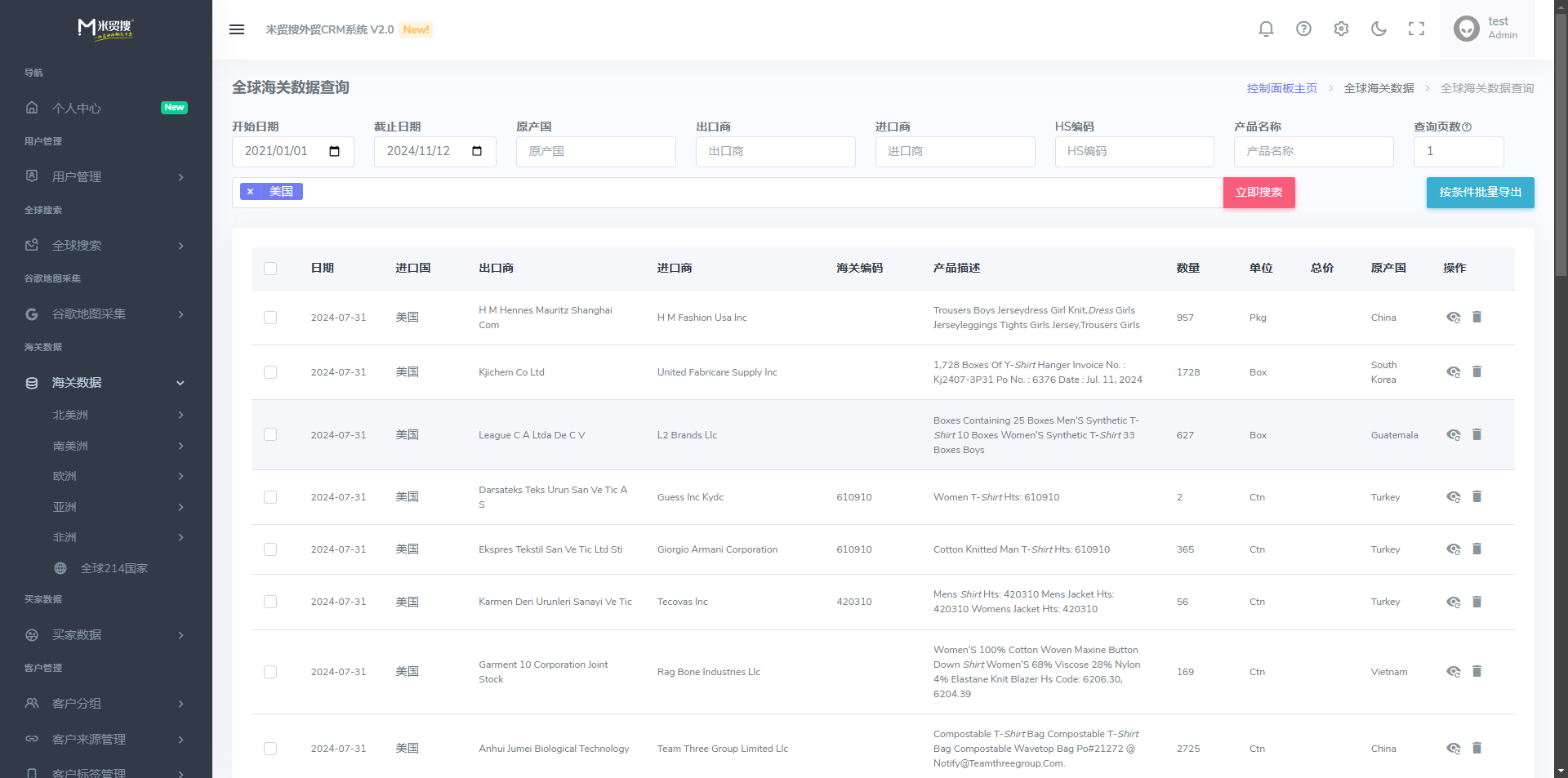Open 客户来源管理 sidebar menu

point(106,739)
